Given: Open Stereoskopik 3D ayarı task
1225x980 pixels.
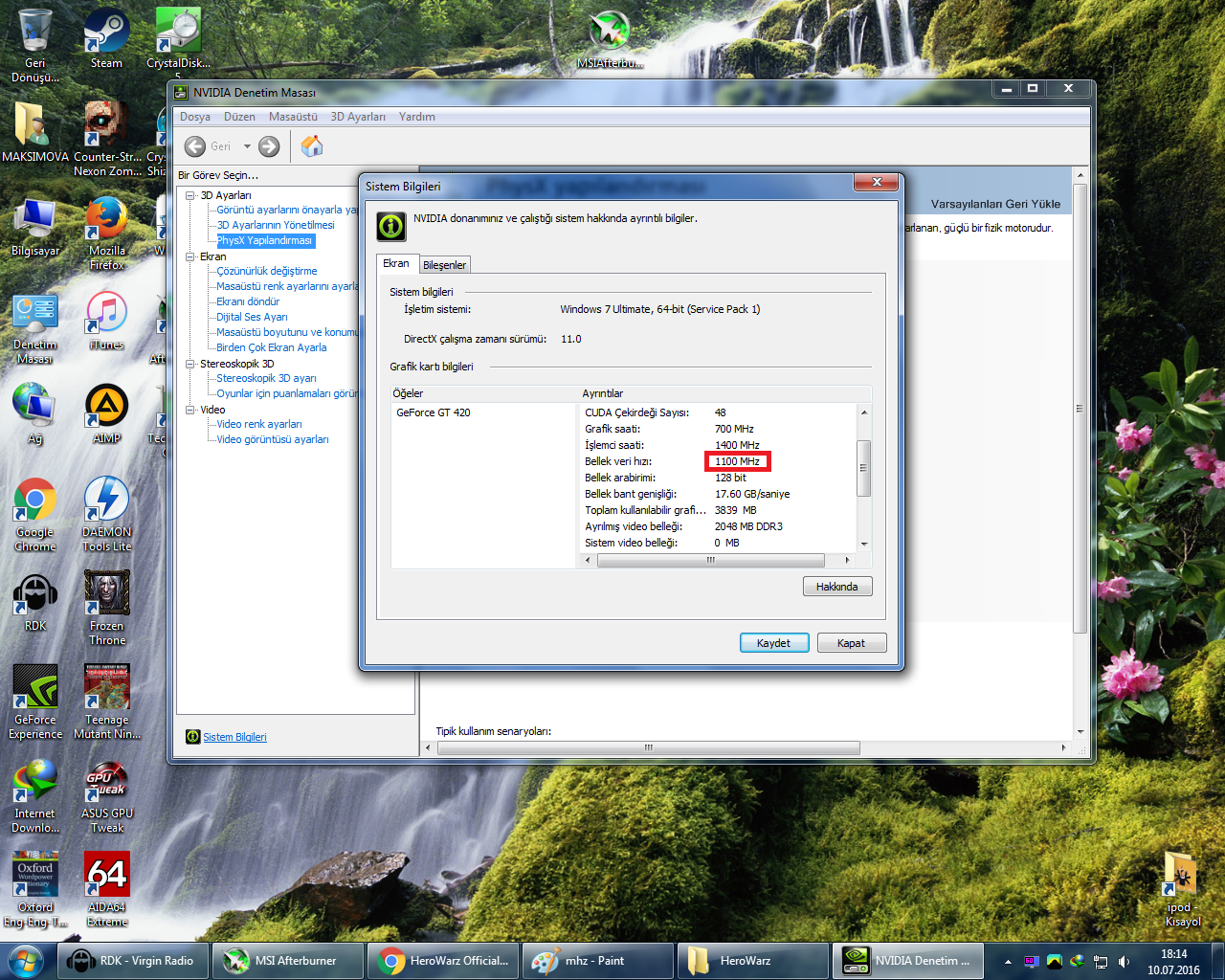Looking at the screenshot, I should (x=266, y=378).
